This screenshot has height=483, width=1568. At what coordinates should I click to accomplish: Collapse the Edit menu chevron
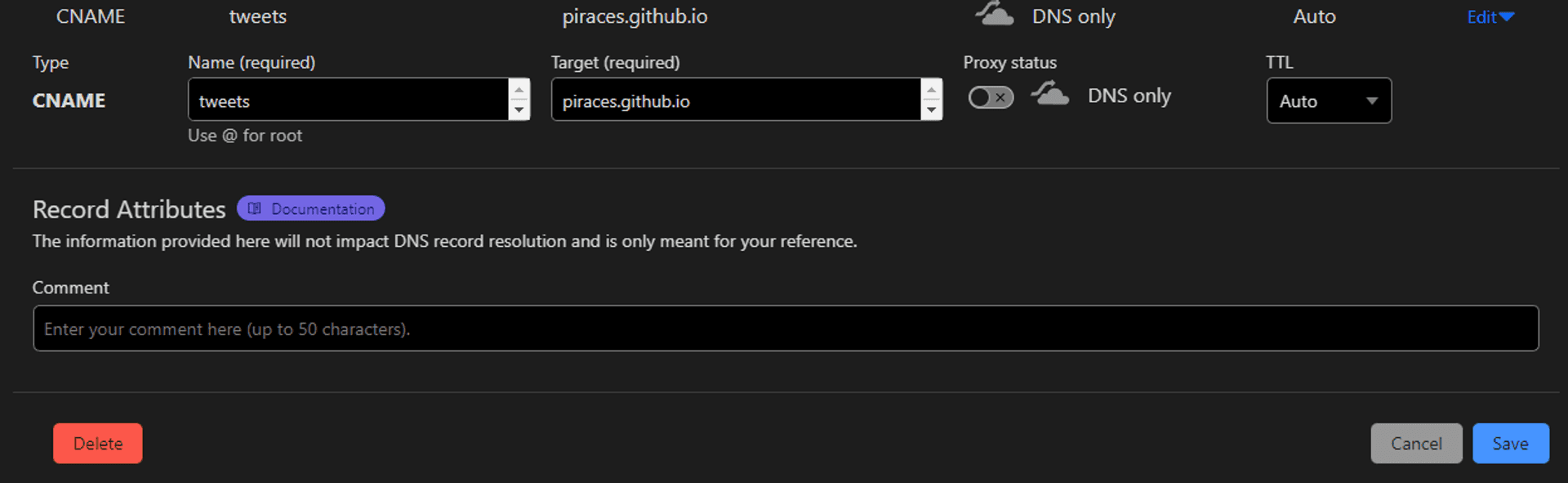[1508, 16]
